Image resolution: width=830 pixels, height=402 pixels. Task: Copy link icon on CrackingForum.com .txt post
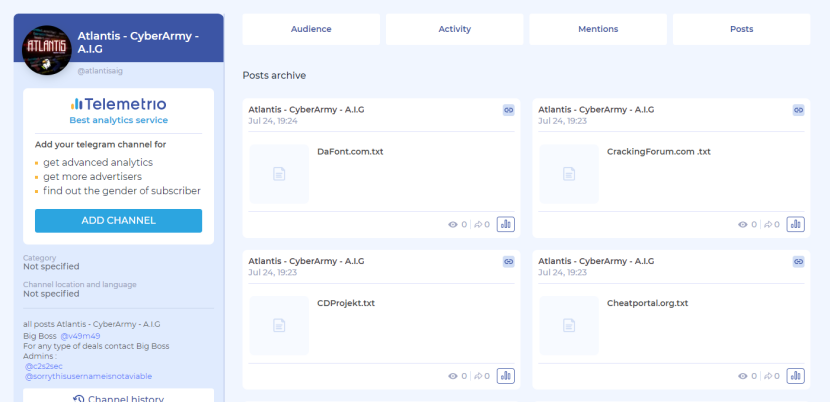point(798,110)
